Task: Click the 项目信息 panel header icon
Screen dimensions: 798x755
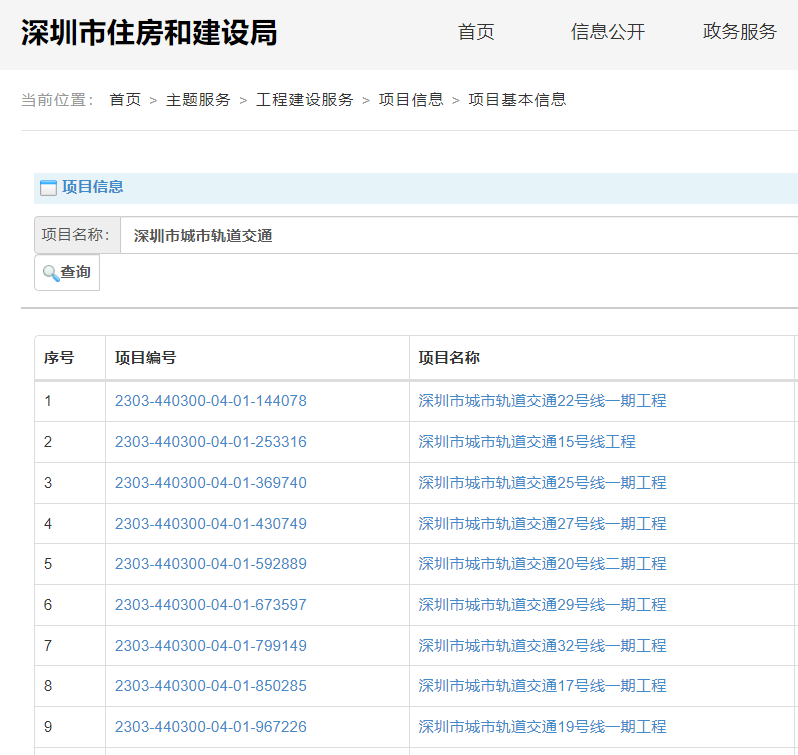Action: point(48,187)
